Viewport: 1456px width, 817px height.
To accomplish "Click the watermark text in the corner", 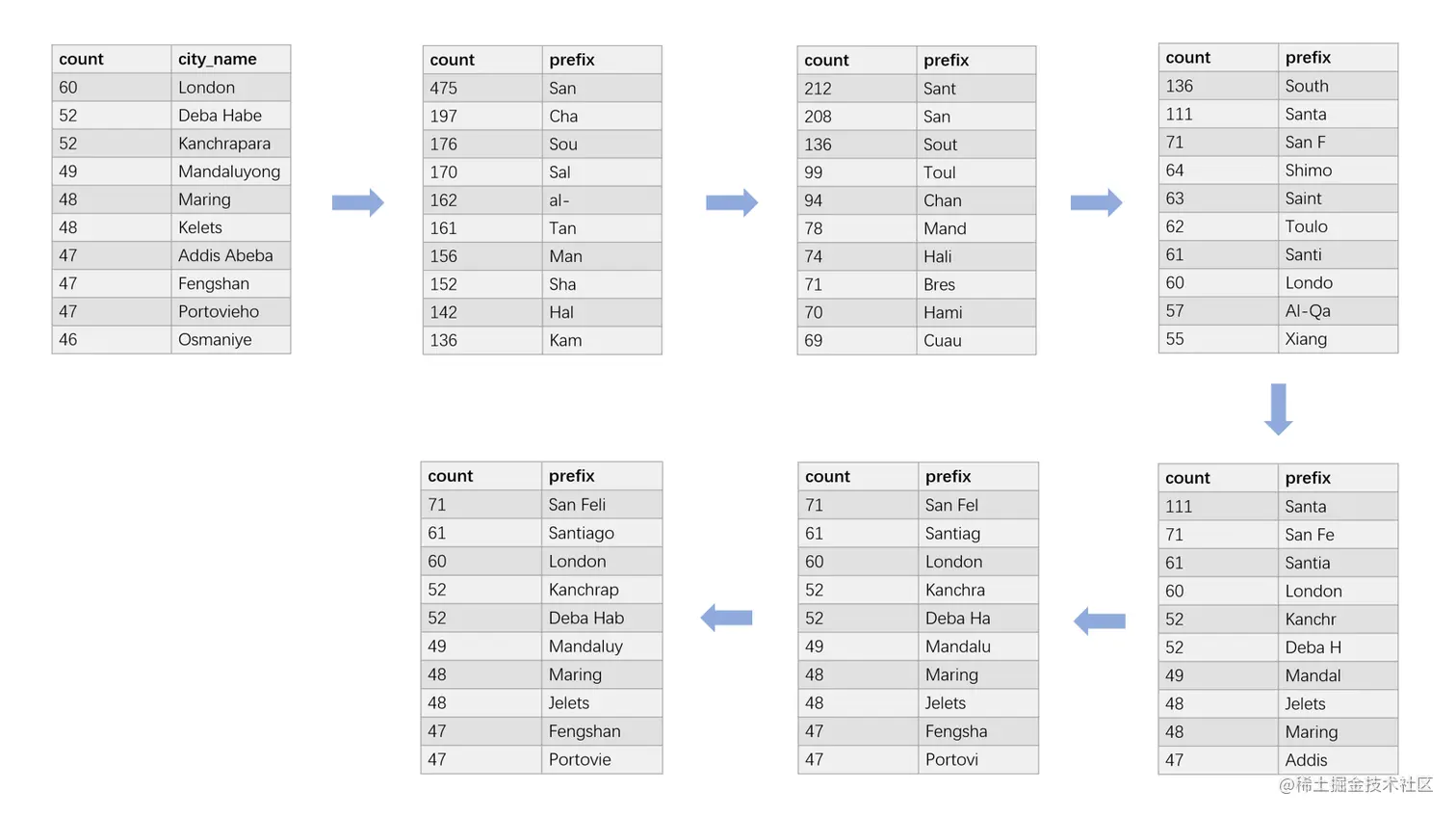I will (1356, 784).
